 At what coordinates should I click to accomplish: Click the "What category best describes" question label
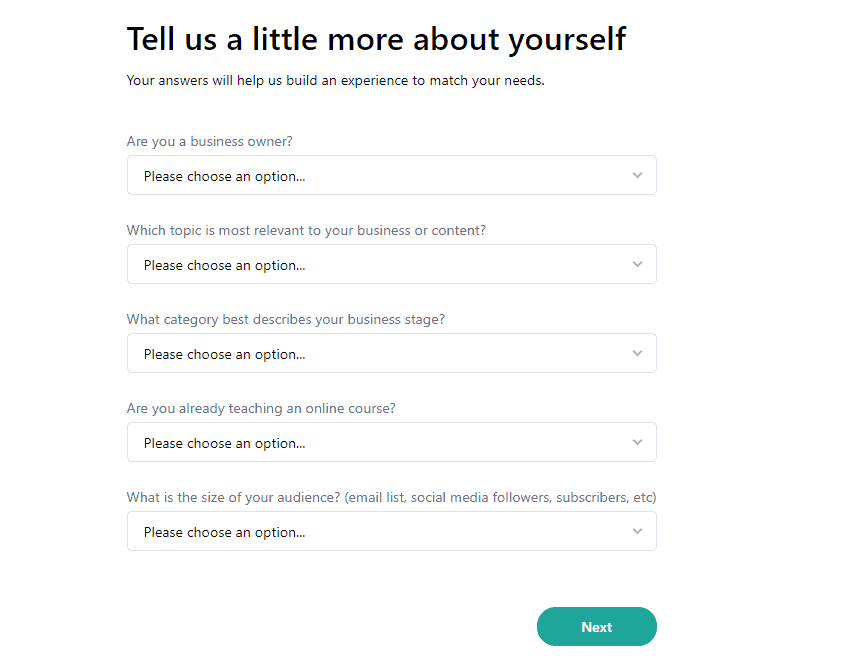[x=285, y=319]
